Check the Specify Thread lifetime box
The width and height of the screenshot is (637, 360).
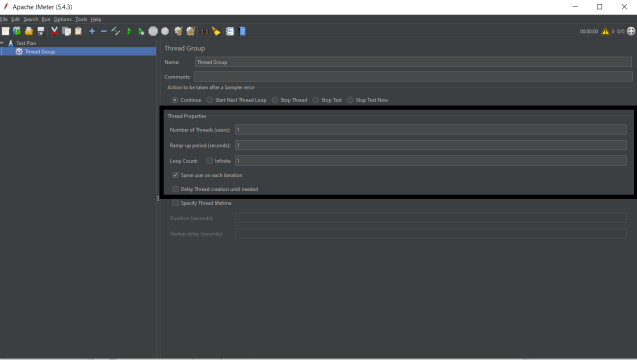pyautogui.click(x=175, y=203)
